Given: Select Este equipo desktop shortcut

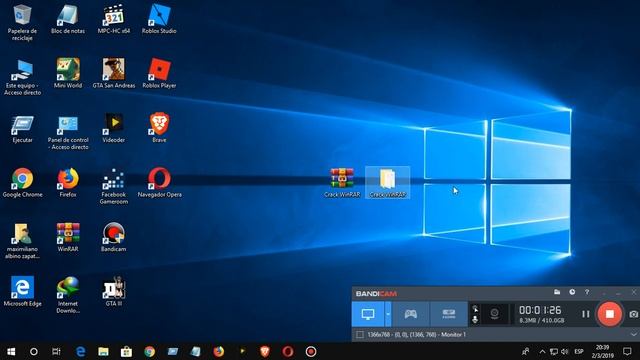Looking at the screenshot, I should tap(22, 77).
